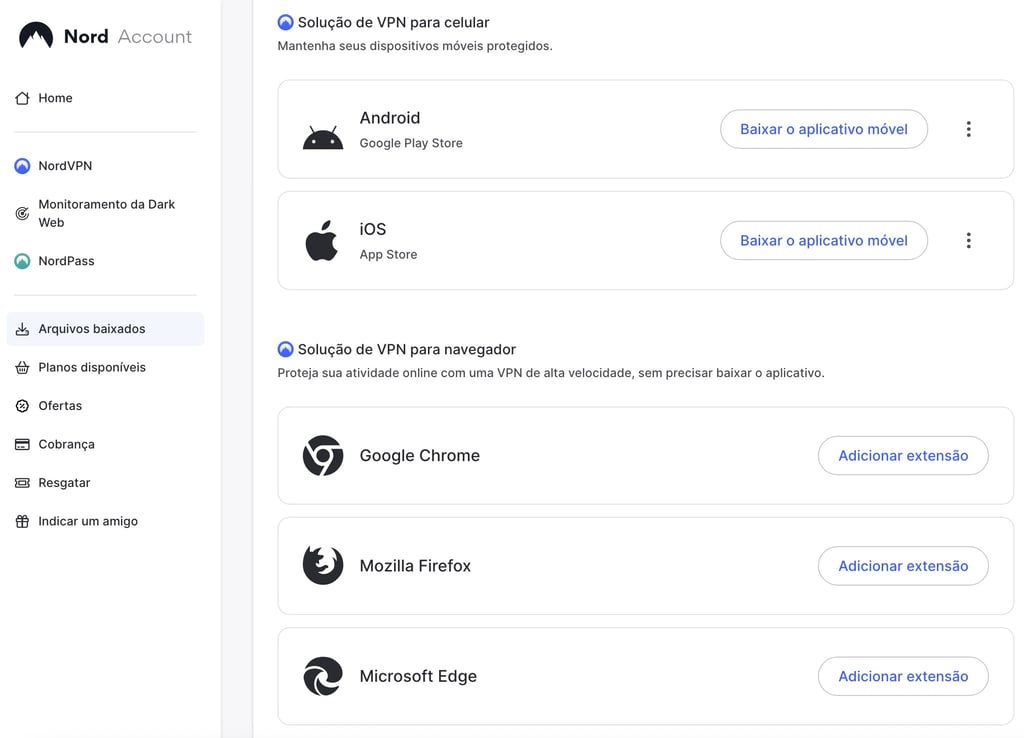This screenshot has height=738, width=1024.
Task: Click 'Baixar o aplicativo móvel' for Android
Action: pyautogui.click(x=824, y=129)
